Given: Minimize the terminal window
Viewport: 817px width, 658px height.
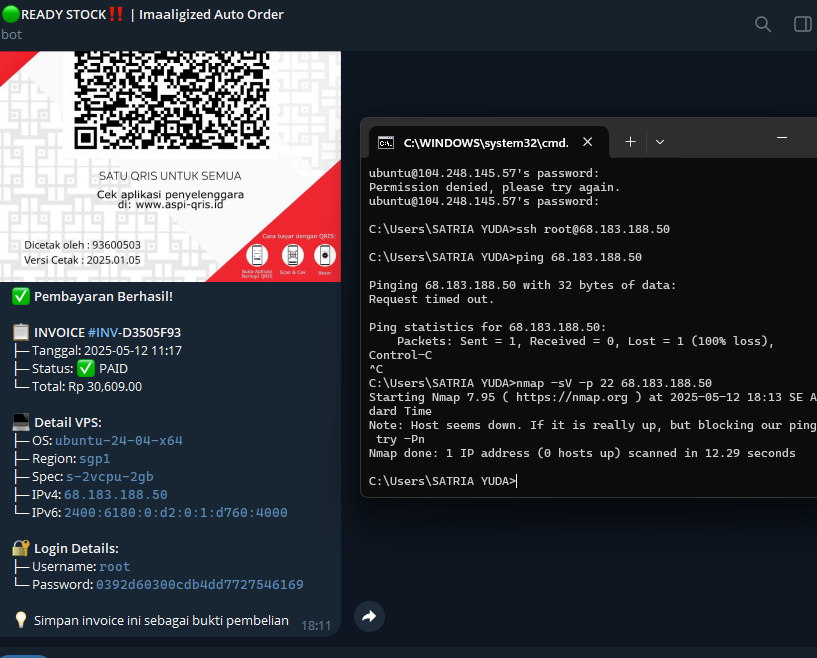Looking at the screenshot, I should pos(782,138).
